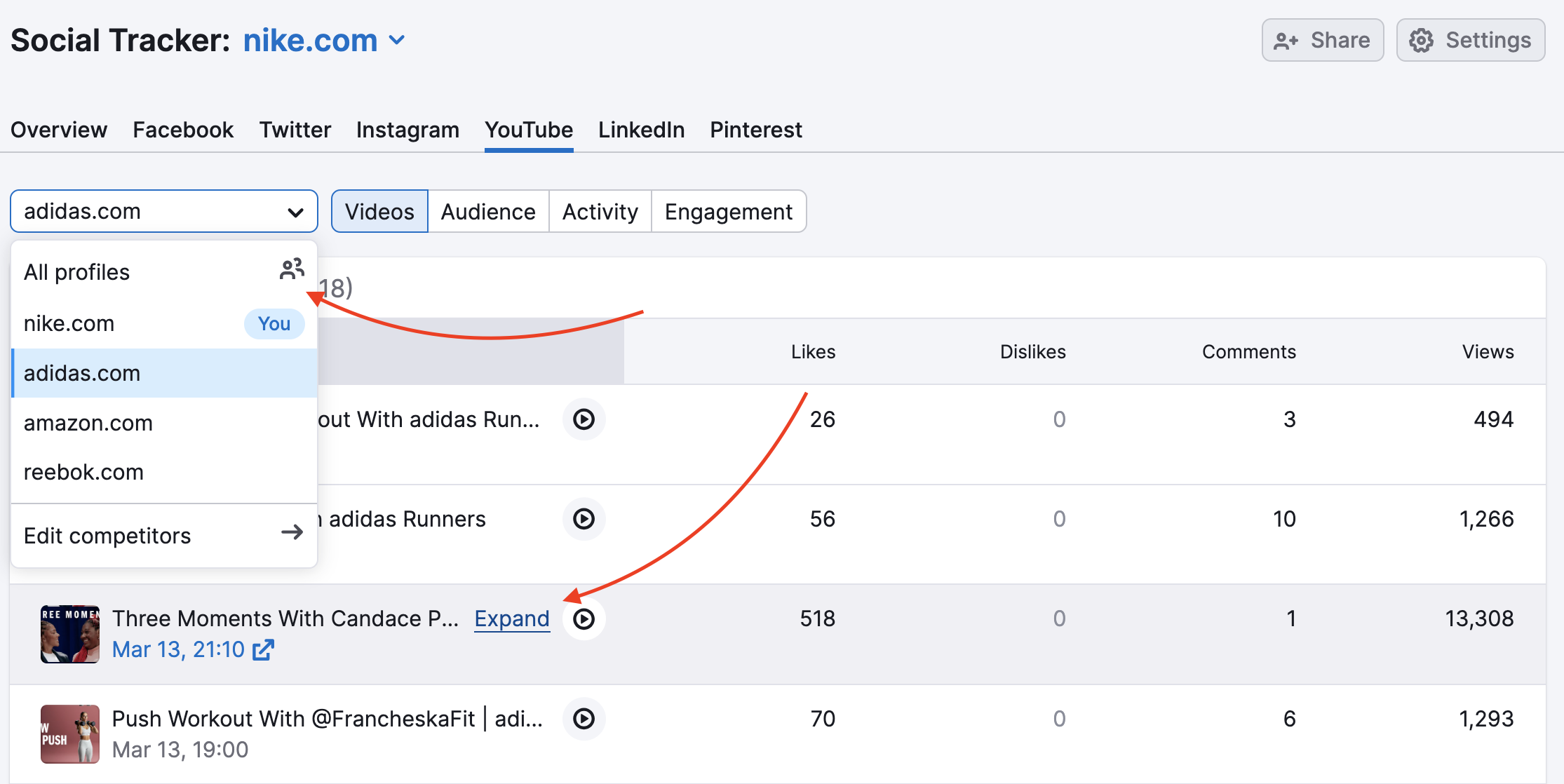Collapse the adidas.com profile selector dropdown
Screen dimensions: 1564x784
296,210
